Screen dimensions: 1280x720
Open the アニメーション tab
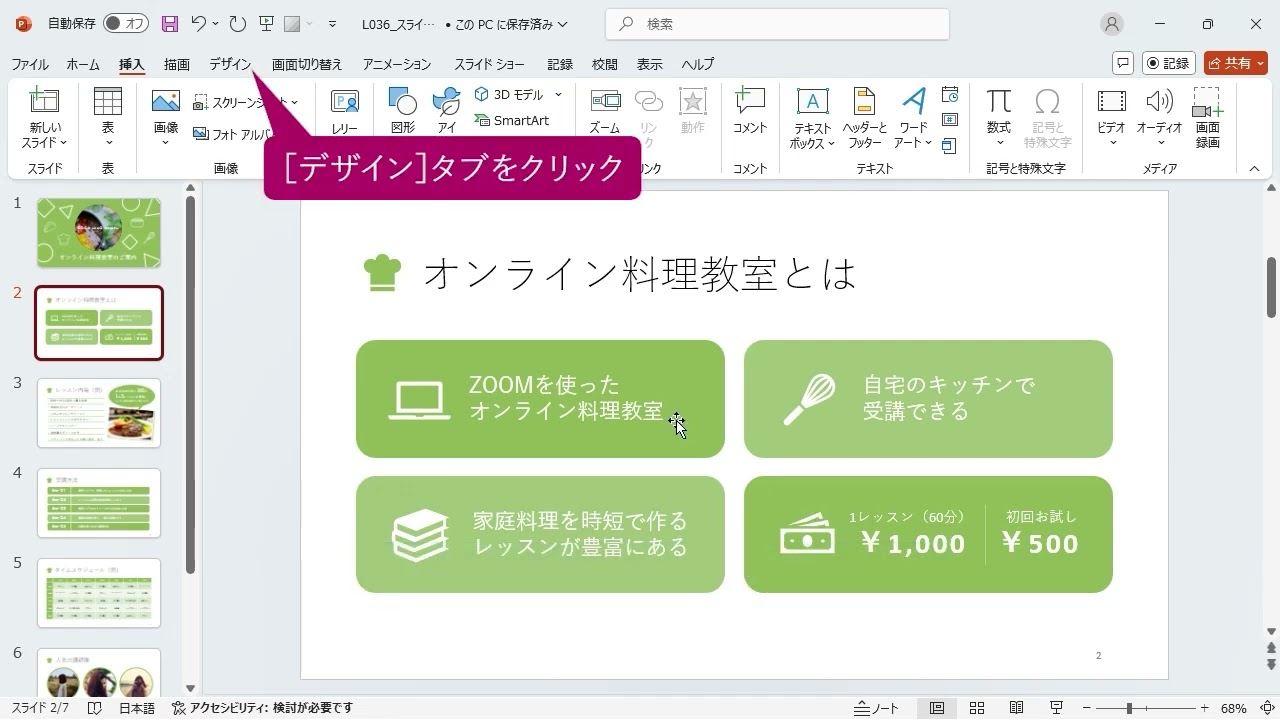point(396,64)
